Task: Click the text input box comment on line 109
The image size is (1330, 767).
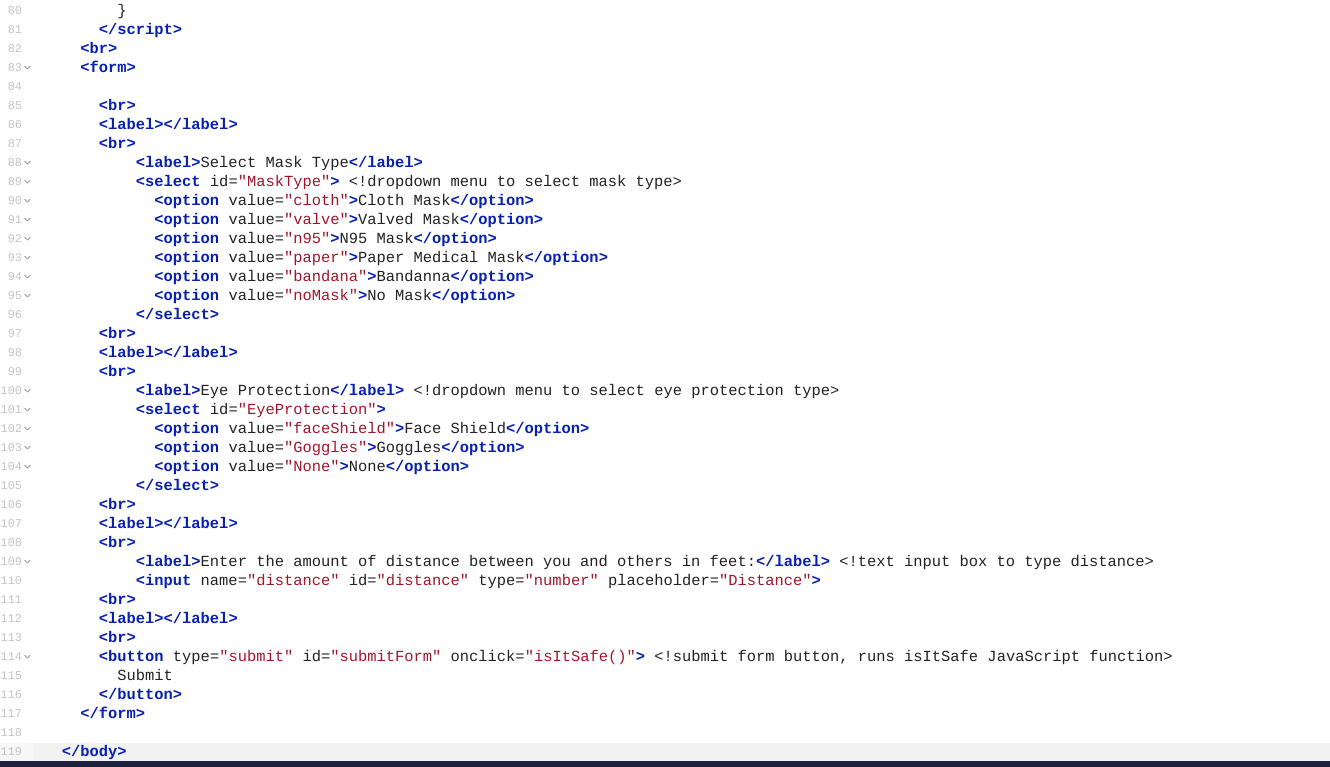Action: point(996,562)
